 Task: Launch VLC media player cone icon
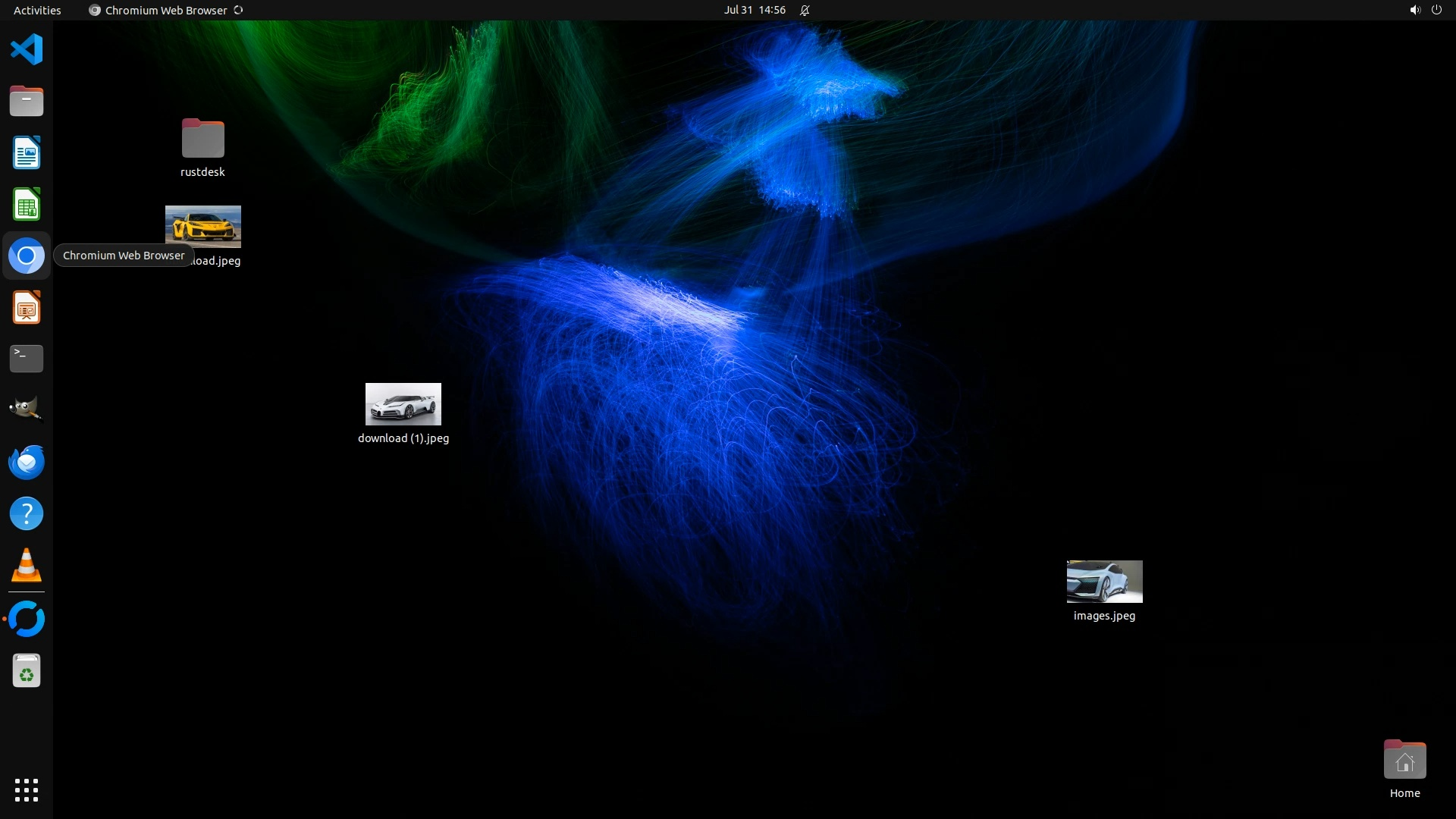27,566
